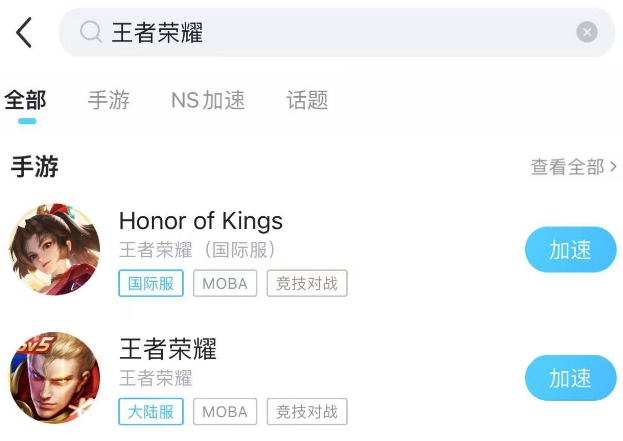Click 竞技对战 tag under Honor of Kings

click(x=307, y=283)
